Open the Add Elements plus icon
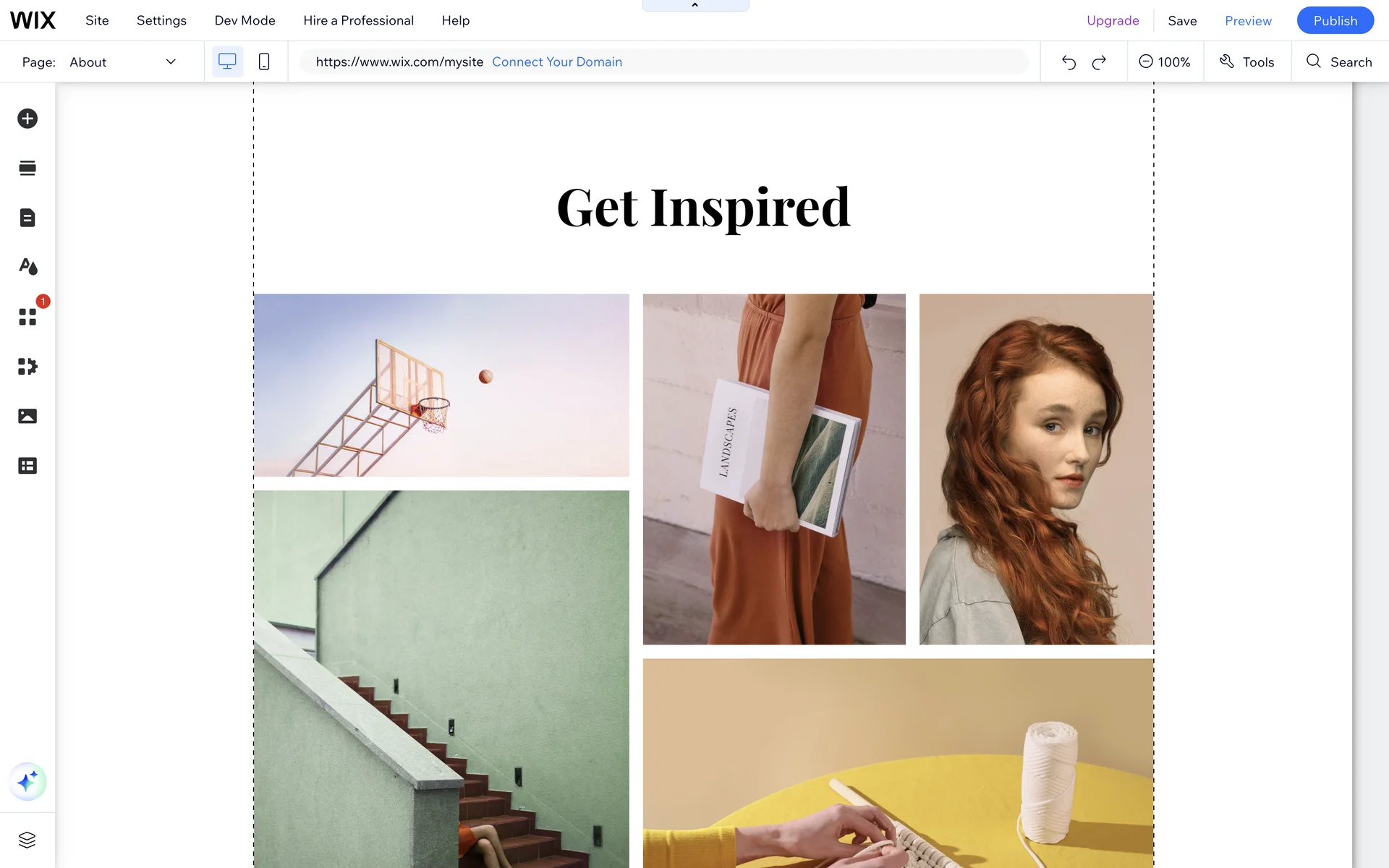1389x868 pixels. coord(27,119)
